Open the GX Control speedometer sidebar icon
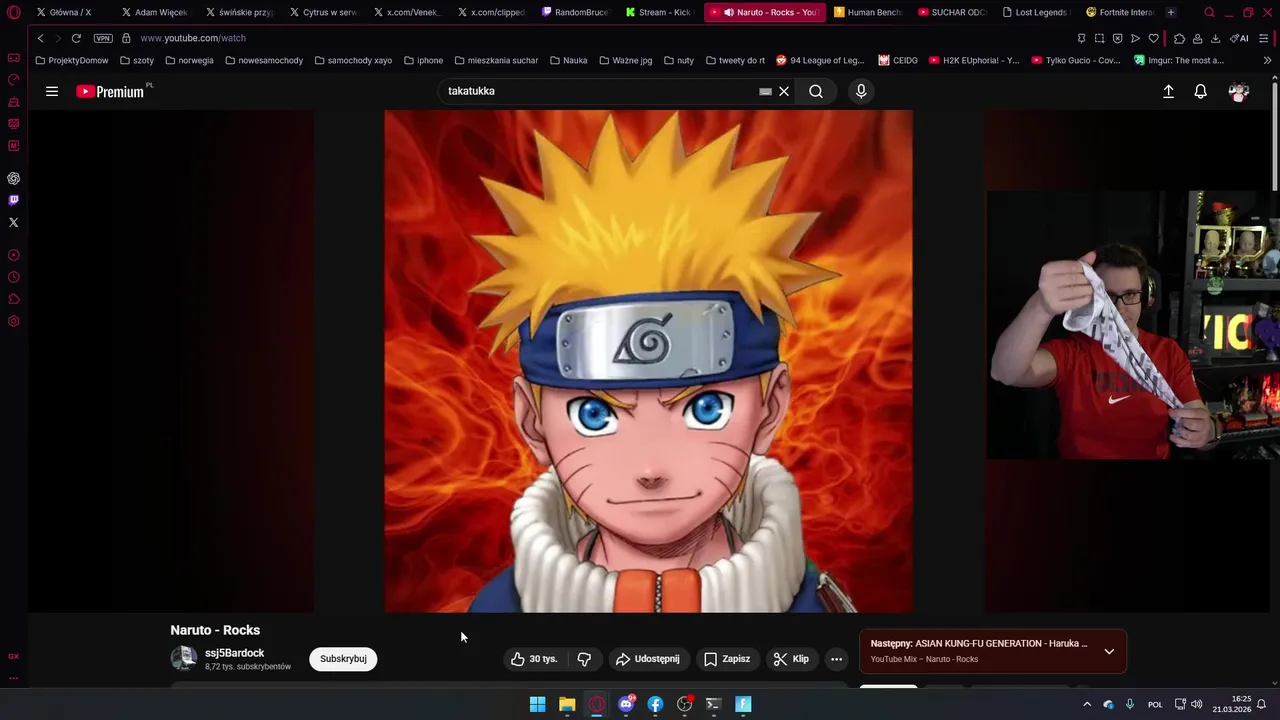The image size is (1280, 720). (x=14, y=79)
